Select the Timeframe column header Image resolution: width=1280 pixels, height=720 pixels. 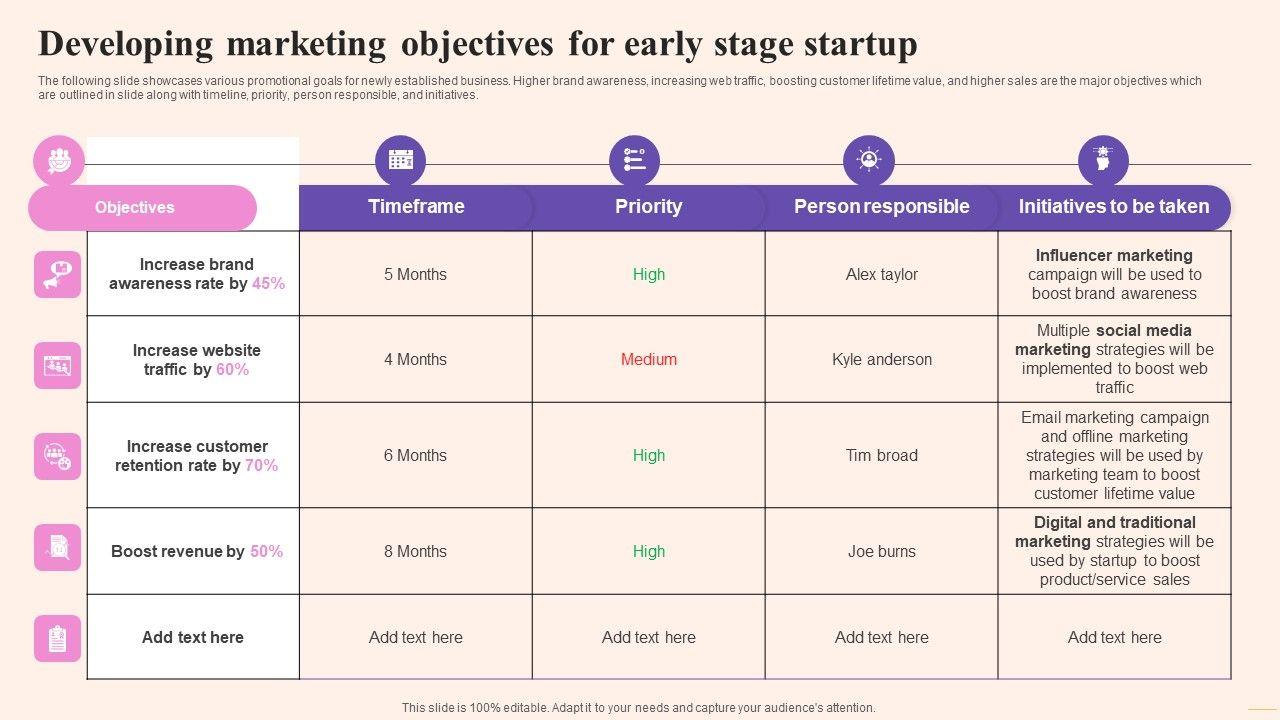(416, 207)
